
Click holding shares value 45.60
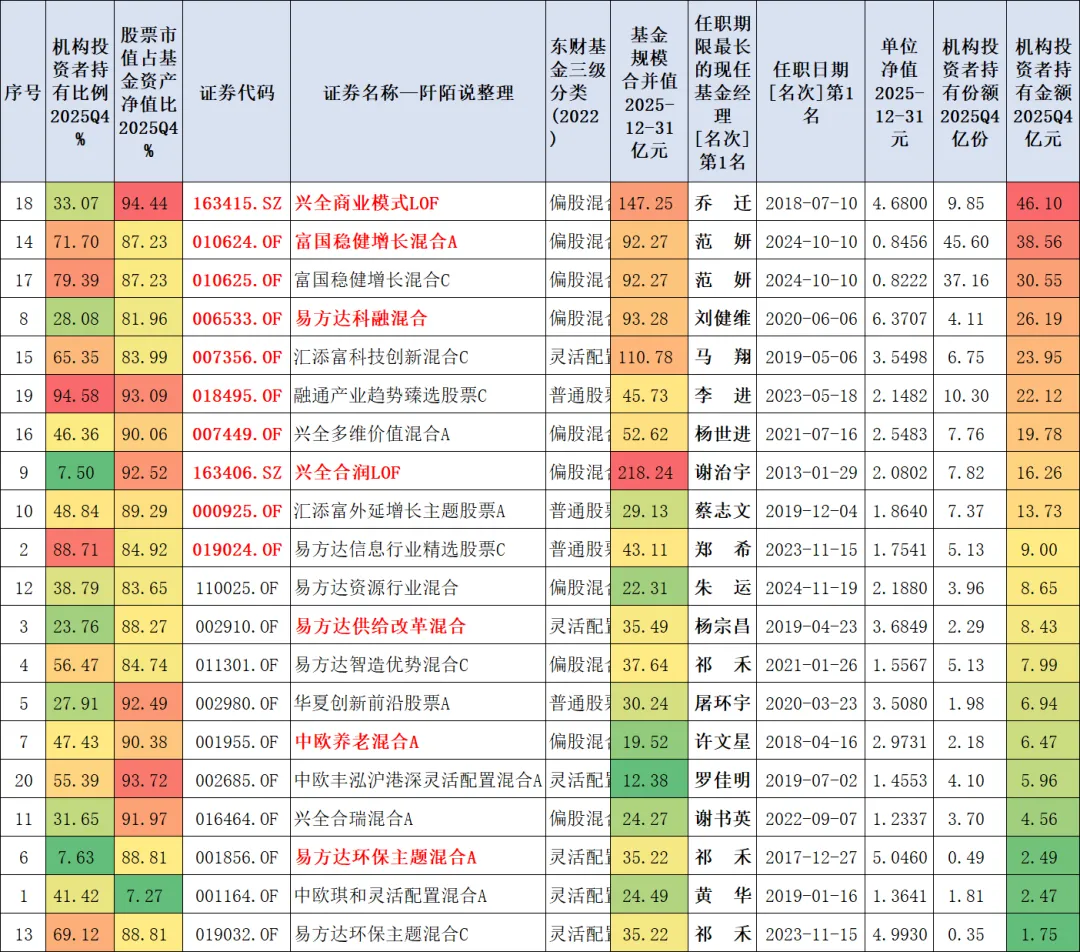[x=966, y=242]
